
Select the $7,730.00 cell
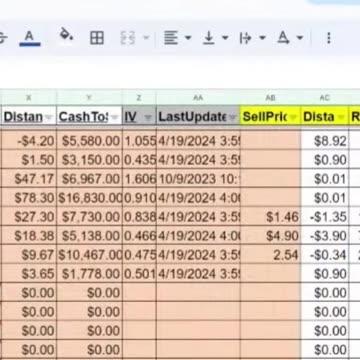tap(89, 217)
